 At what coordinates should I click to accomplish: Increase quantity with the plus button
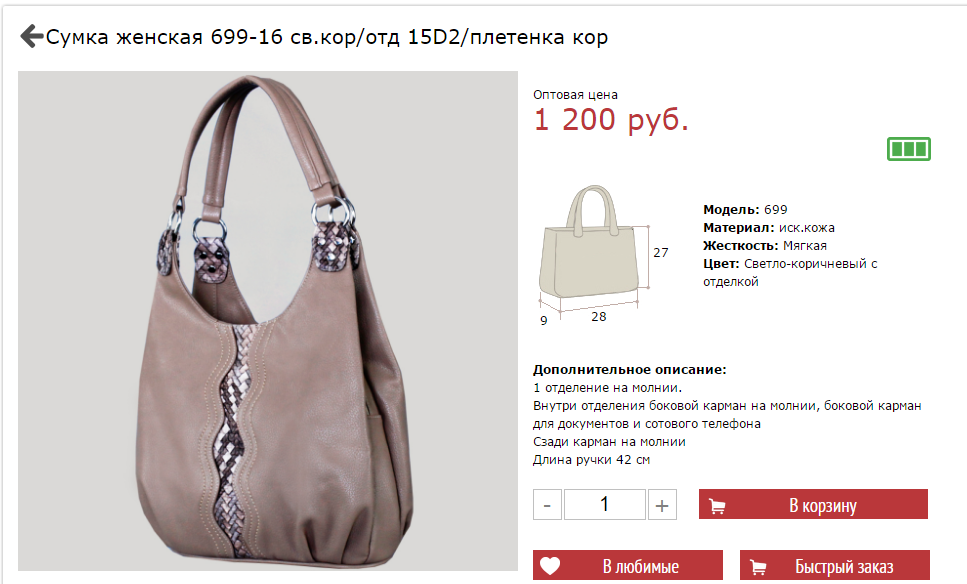(x=662, y=504)
